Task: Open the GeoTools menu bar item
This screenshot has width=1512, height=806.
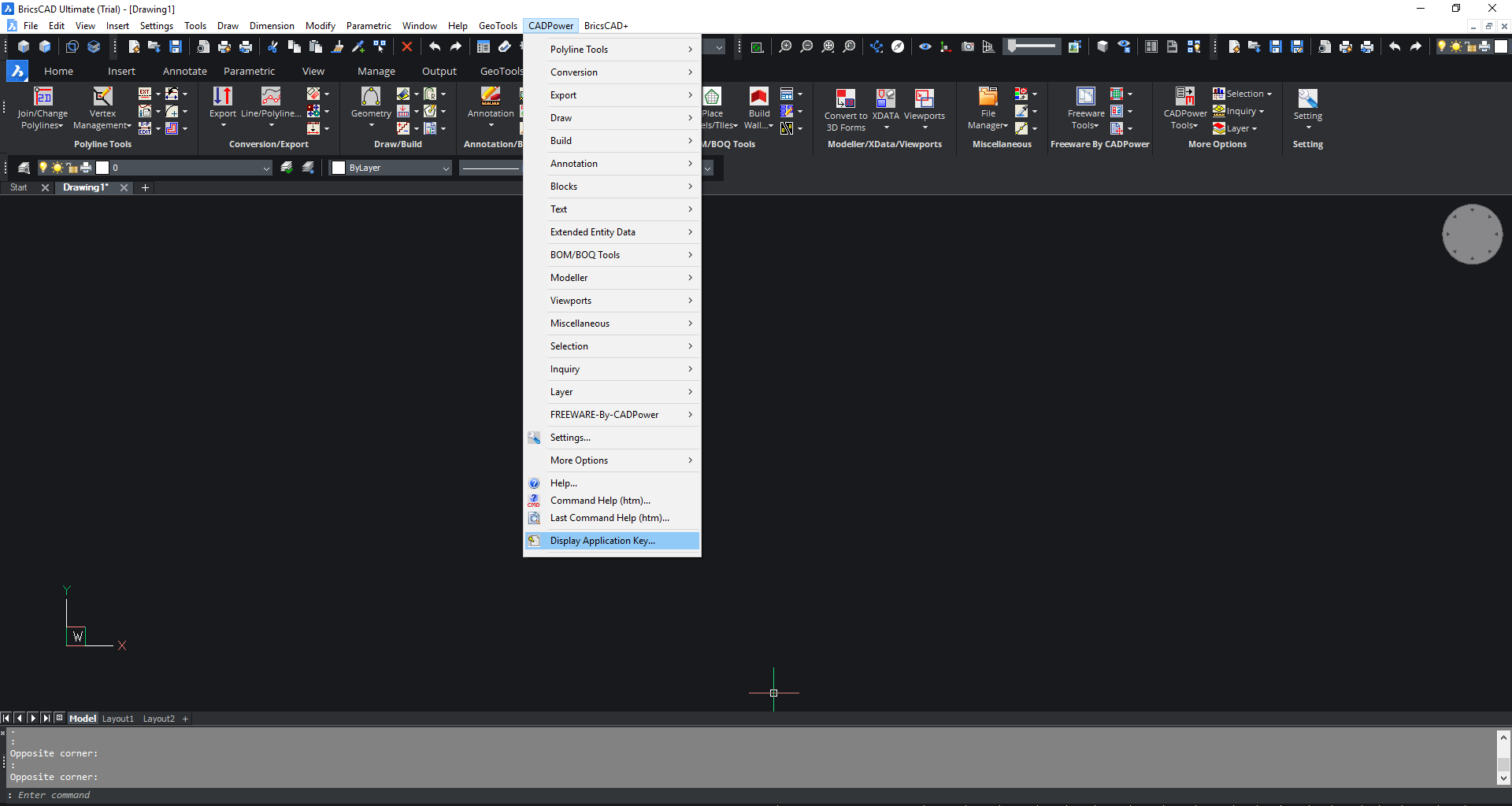Action: 498,26
